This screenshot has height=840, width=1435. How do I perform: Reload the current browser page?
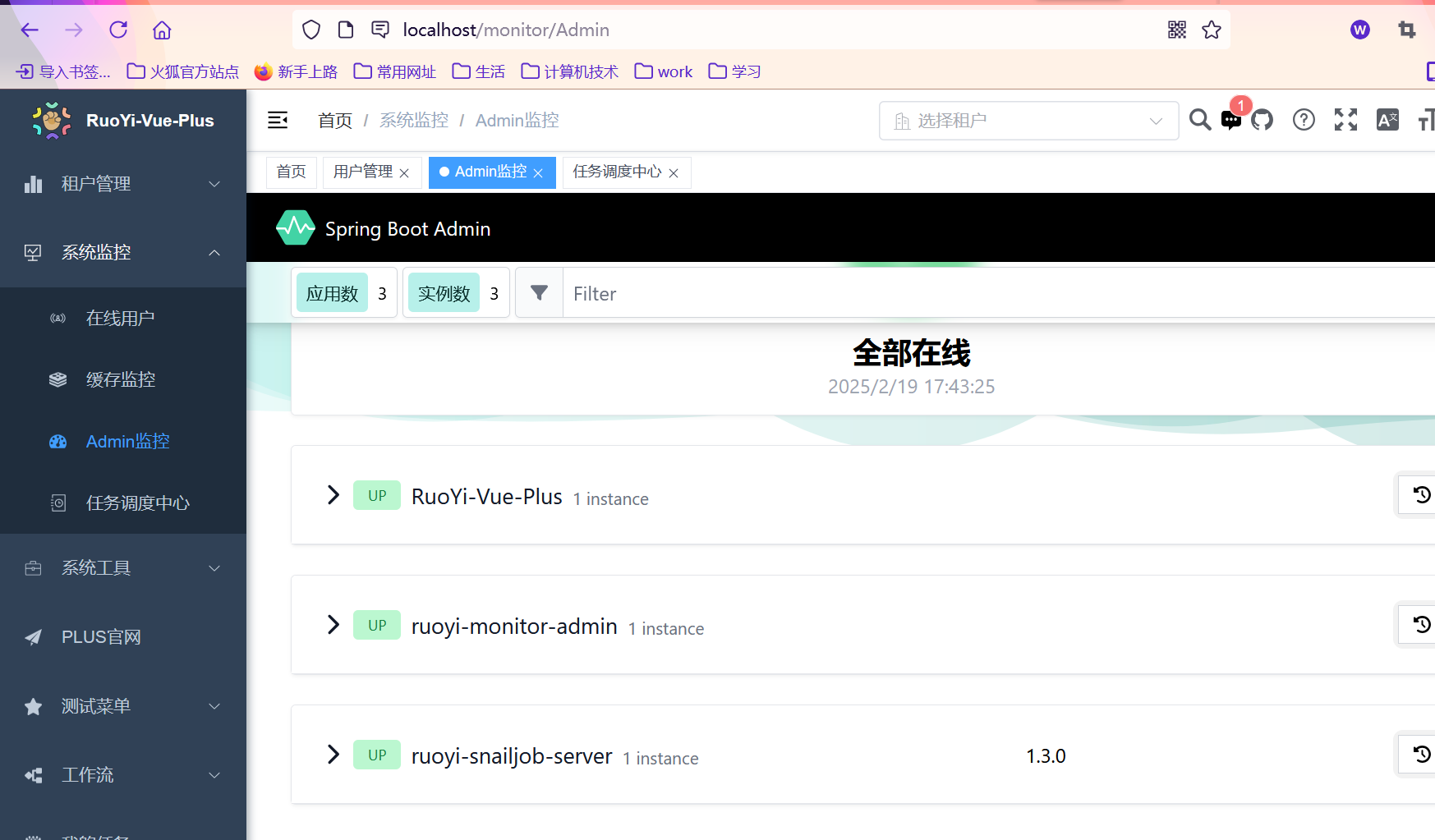118,30
